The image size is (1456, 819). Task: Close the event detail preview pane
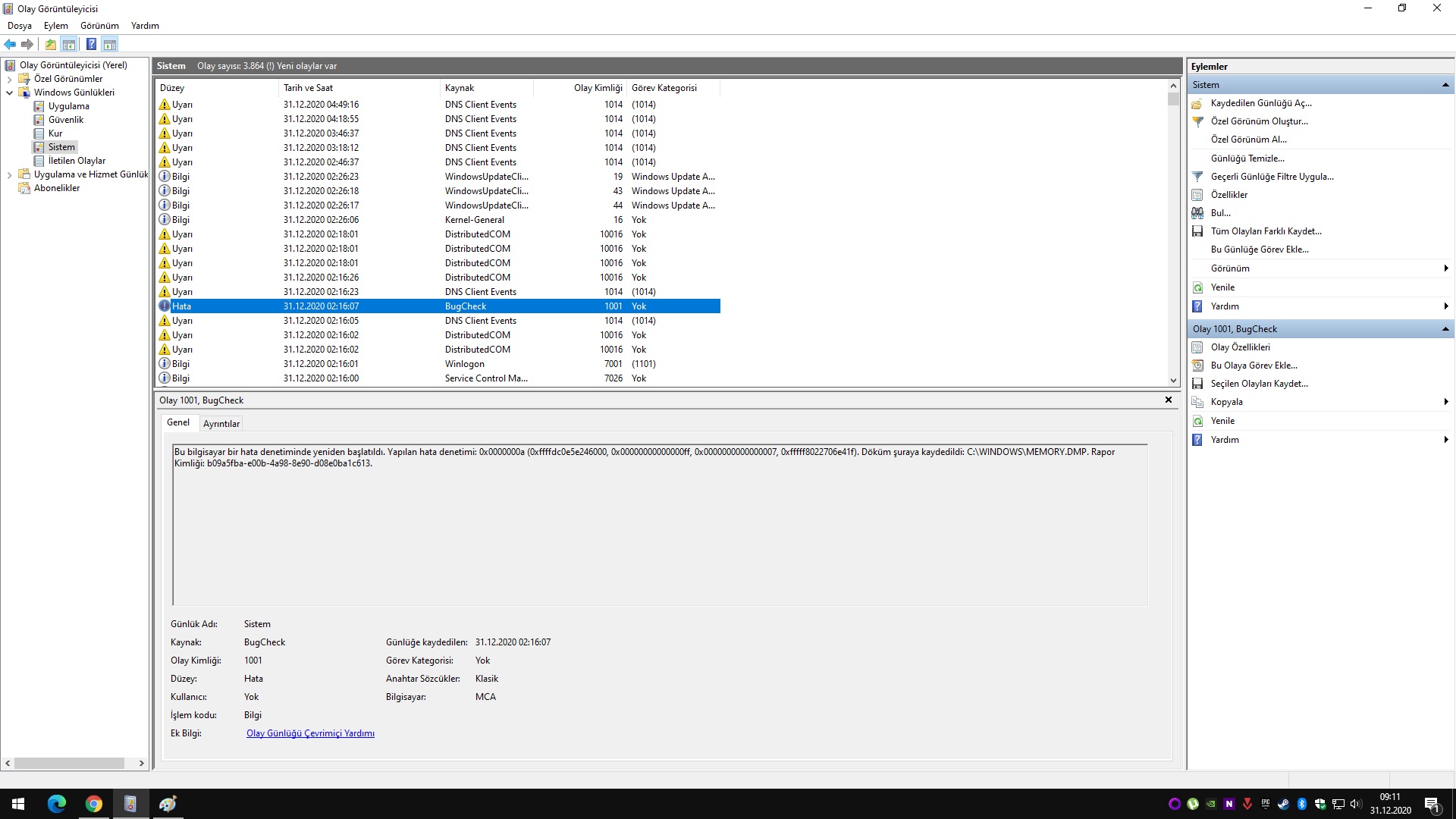(1168, 400)
